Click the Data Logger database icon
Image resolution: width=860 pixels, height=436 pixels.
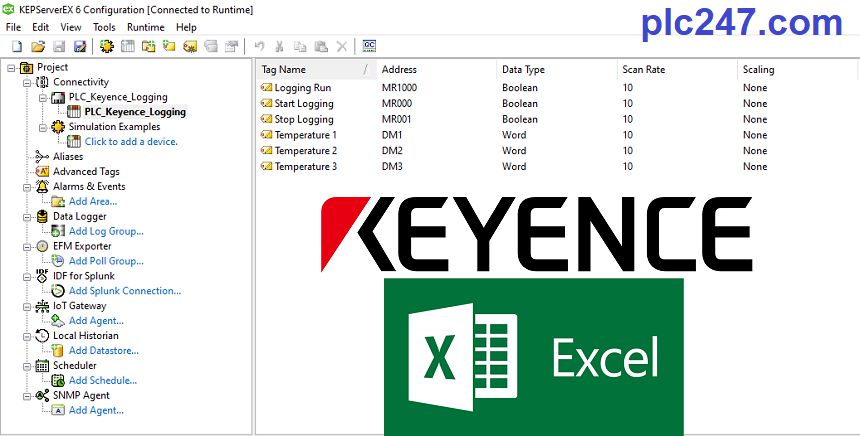coord(42,217)
